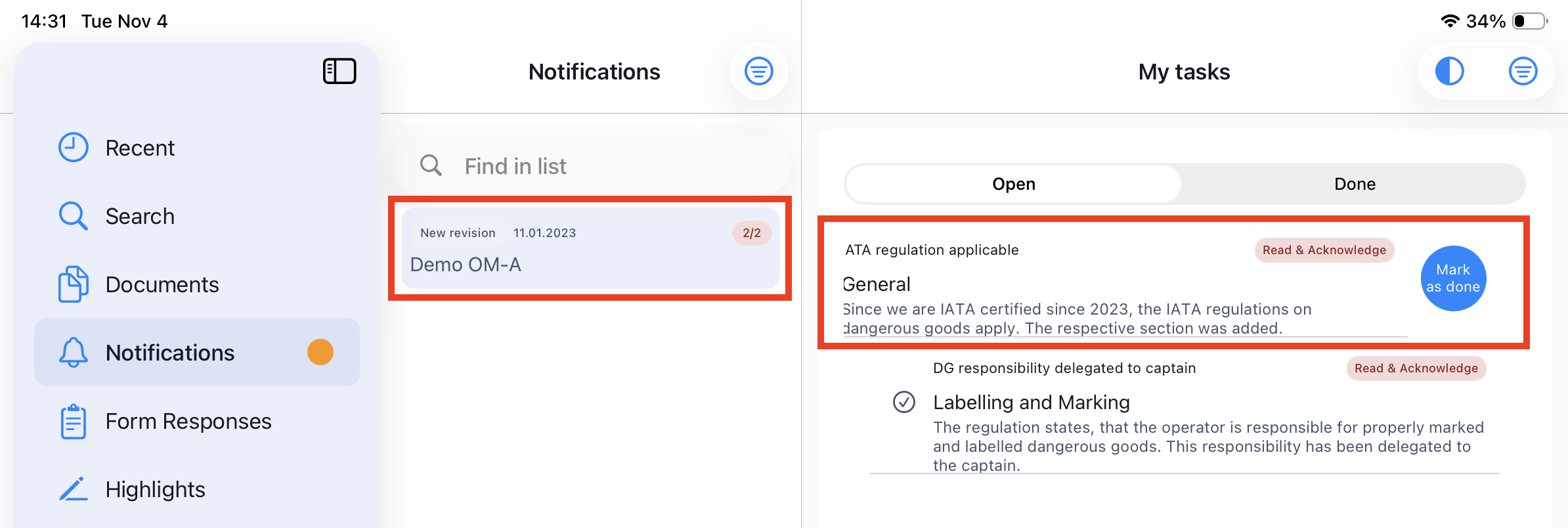Open the My tasks filter menu
1568x528 pixels.
(1523, 71)
